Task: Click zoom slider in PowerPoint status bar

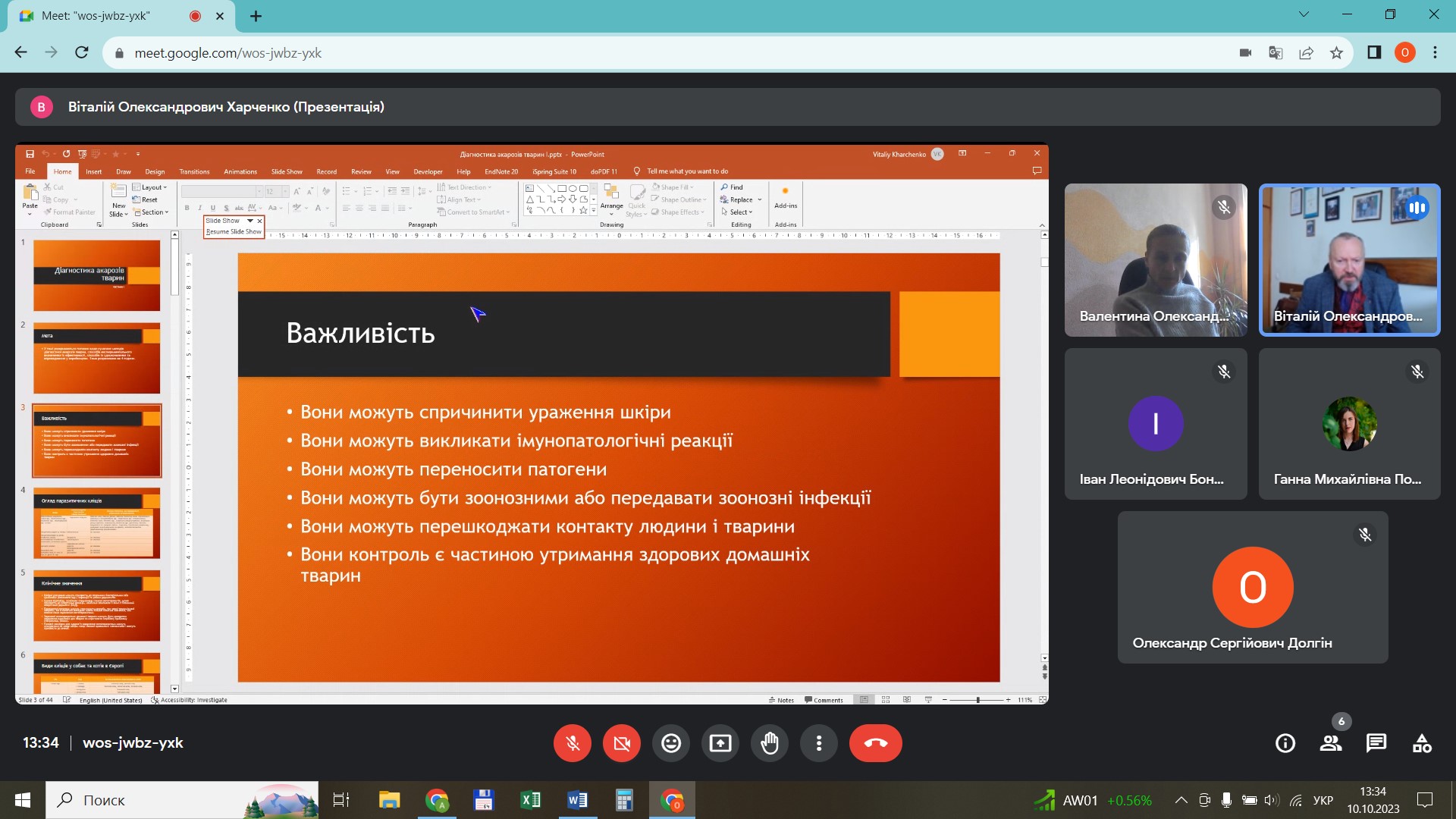Action: [x=977, y=700]
